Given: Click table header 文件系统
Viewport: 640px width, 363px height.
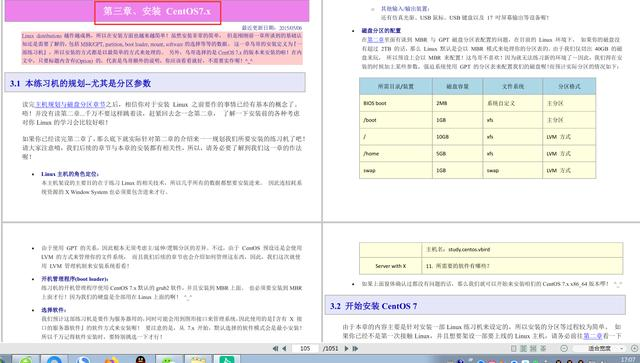Looking at the screenshot, I should [513, 87].
